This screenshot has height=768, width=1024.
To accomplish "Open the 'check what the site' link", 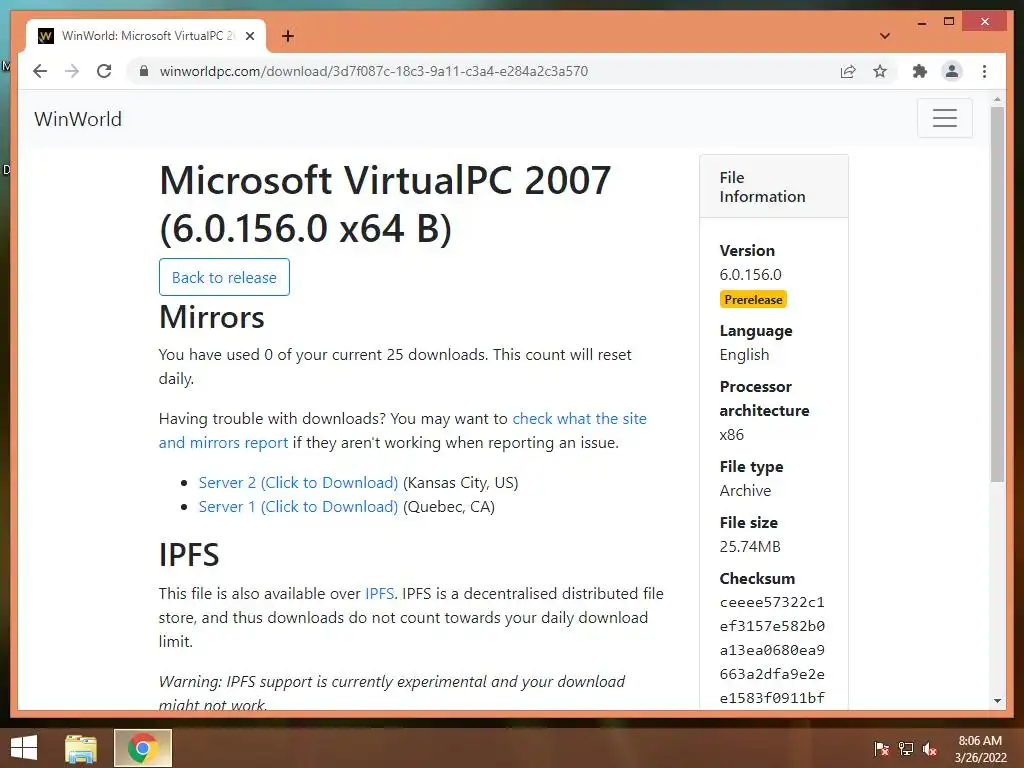I will 579,419.
